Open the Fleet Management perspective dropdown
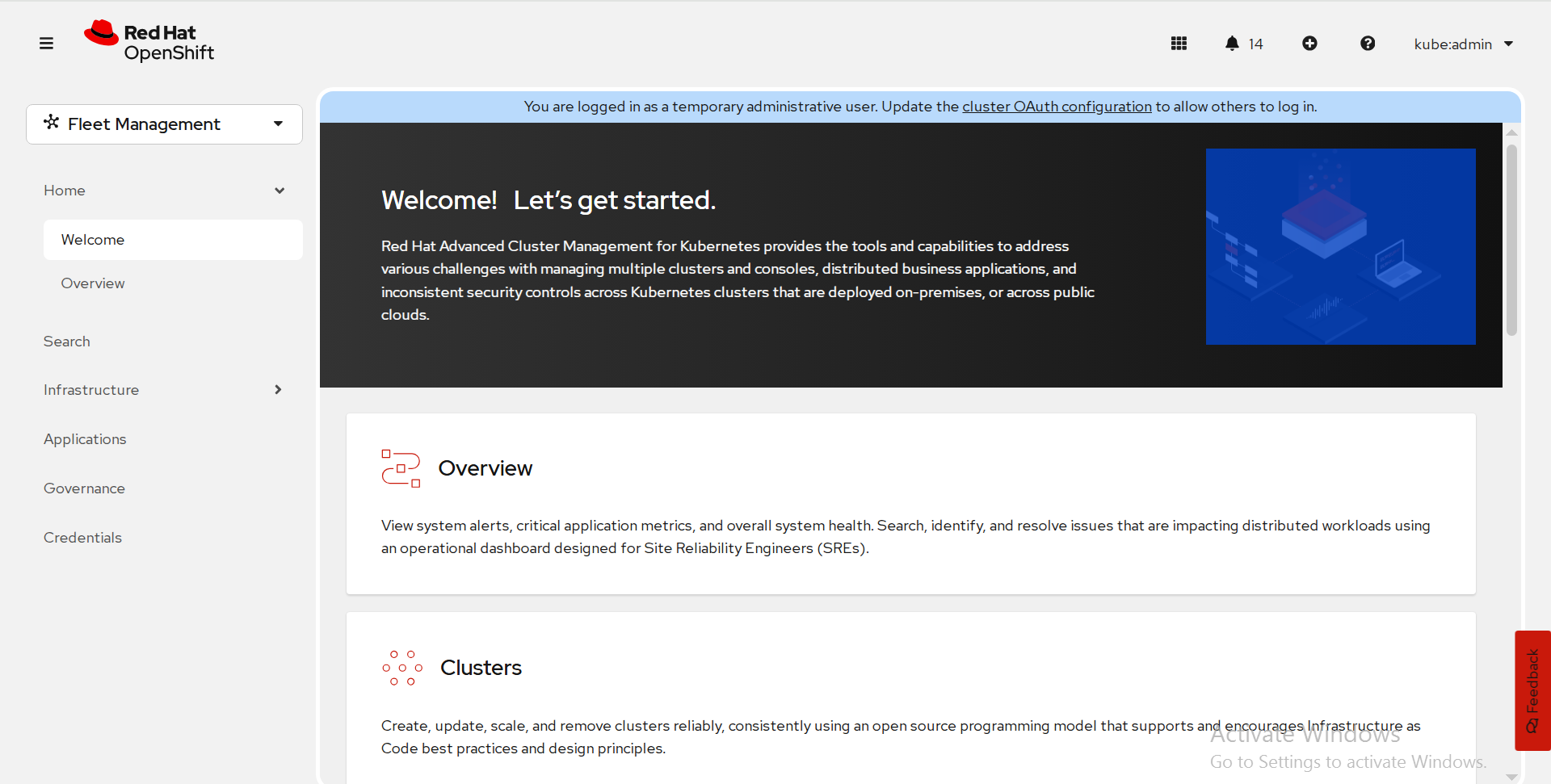The width and height of the screenshot is (1551, 784). [164, 124]
